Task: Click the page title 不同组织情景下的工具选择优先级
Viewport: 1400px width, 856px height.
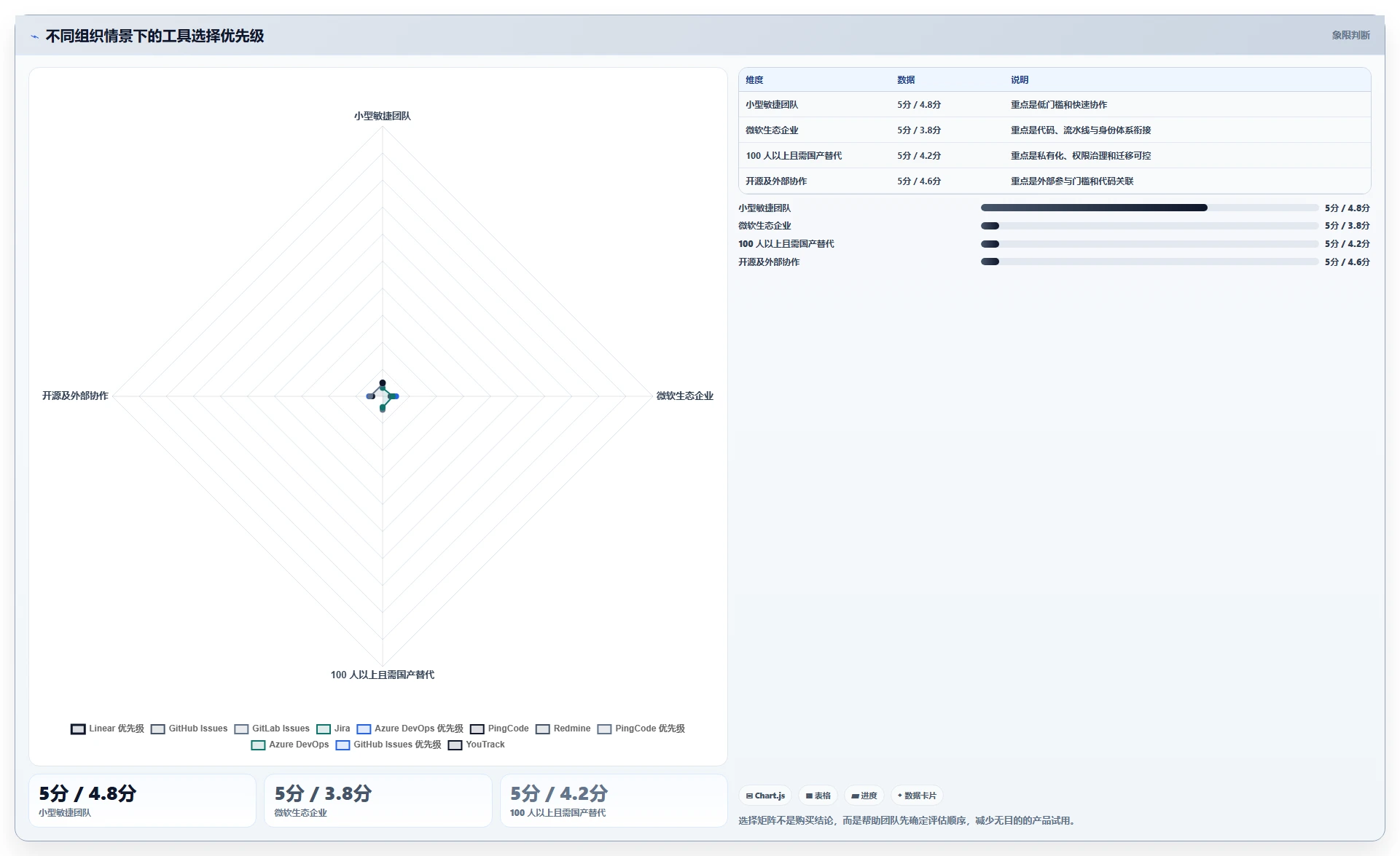Action: (x=155, y=36)
